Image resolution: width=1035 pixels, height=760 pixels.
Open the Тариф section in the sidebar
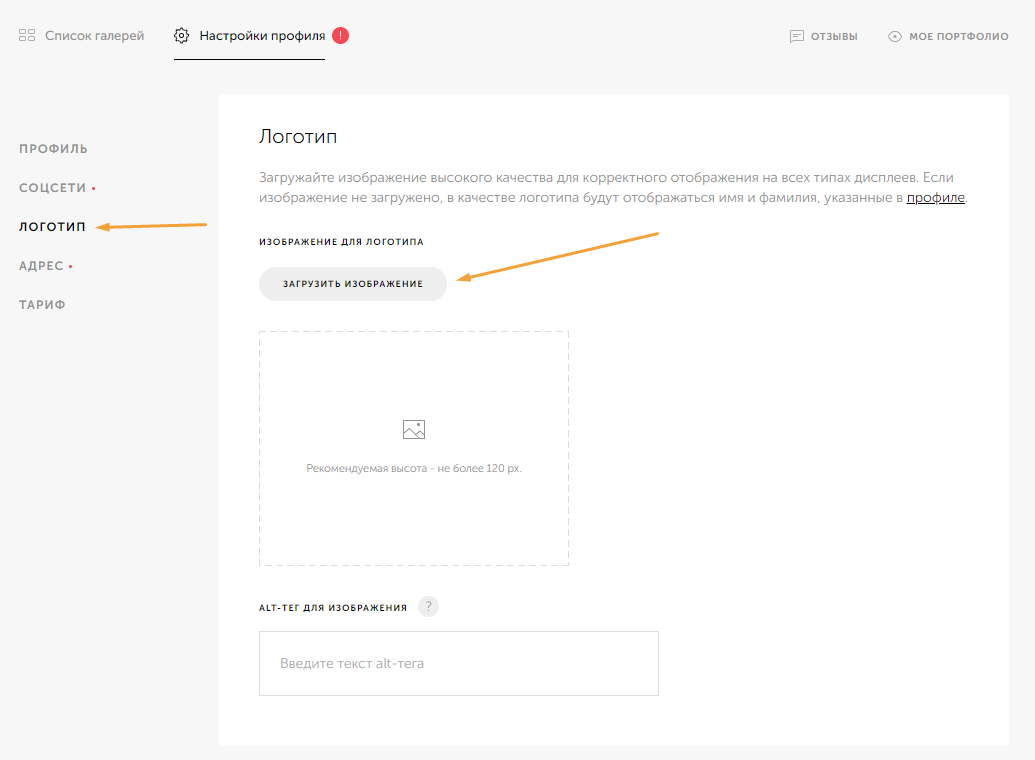(42, 305)
